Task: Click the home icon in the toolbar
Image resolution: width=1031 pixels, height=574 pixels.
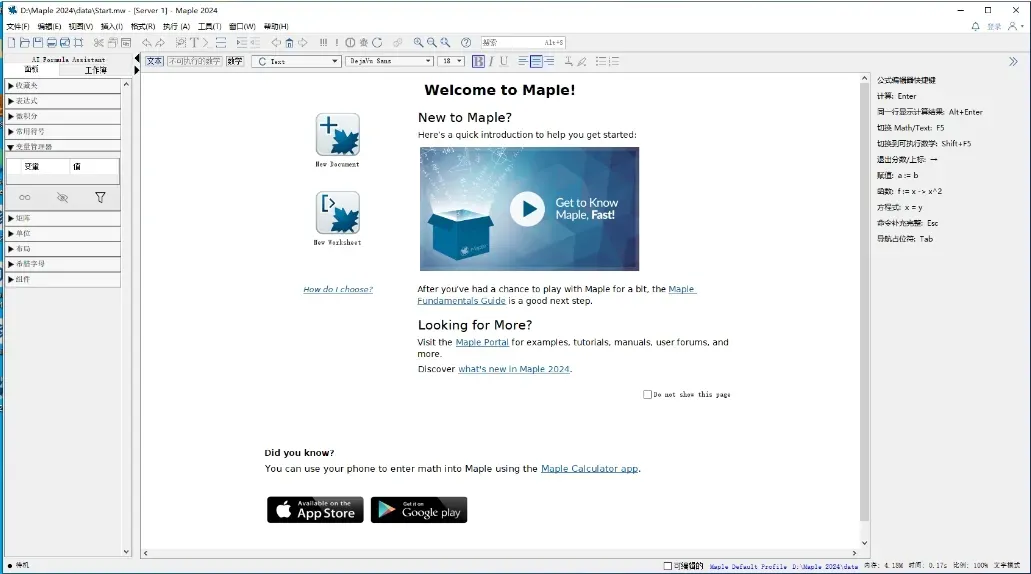Action: pyautogui.click(x=289, y=43)
